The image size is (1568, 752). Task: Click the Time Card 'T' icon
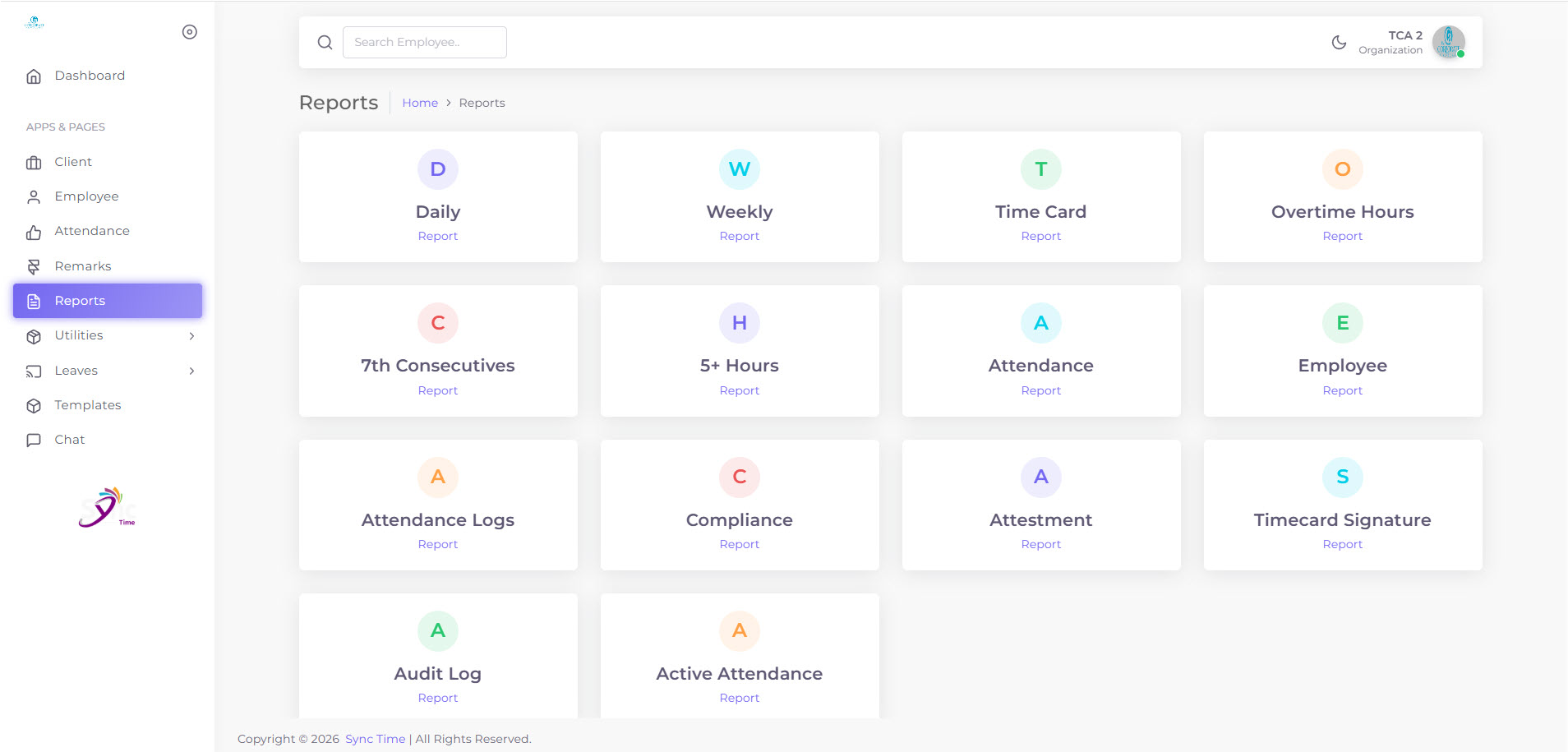pyautogui.click(x=1040, y=169)
